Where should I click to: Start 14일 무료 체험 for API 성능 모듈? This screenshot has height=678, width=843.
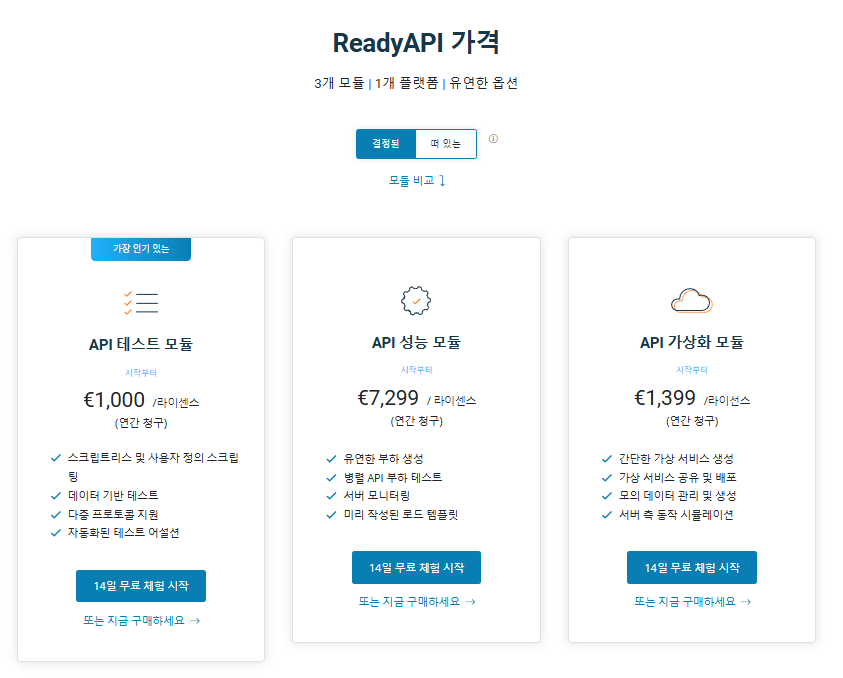coord(416,567)
